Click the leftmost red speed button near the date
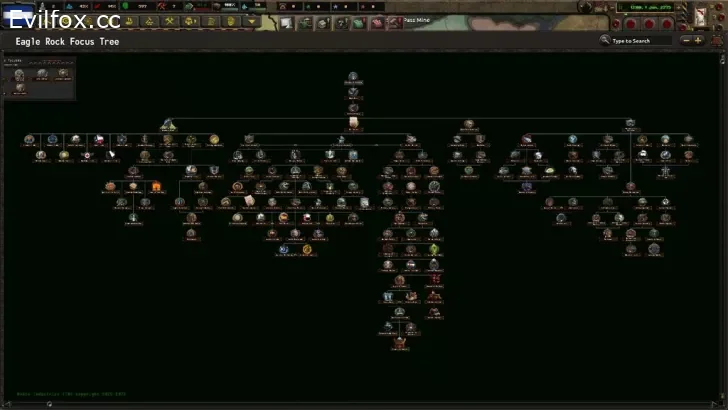This screenshot has height=410, width=728. (628, 22)
